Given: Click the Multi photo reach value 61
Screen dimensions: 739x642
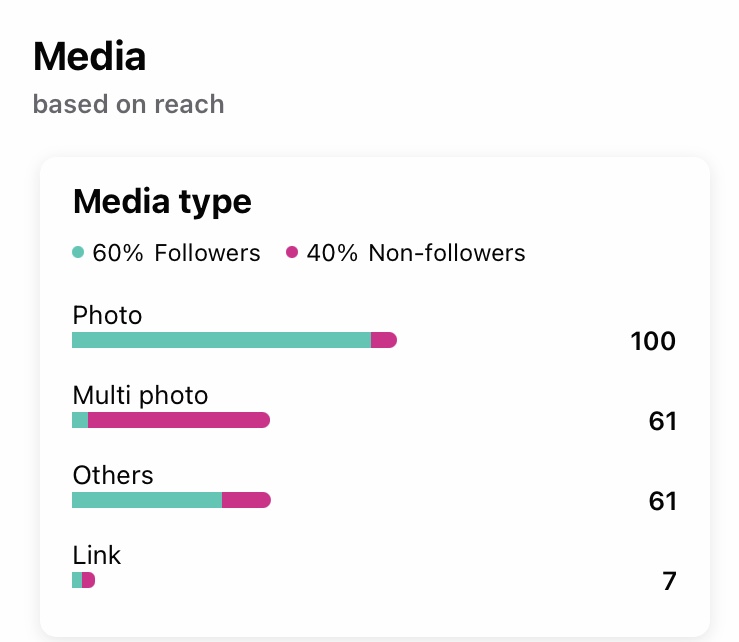Looking at the screenshot, I should (663, 421).
